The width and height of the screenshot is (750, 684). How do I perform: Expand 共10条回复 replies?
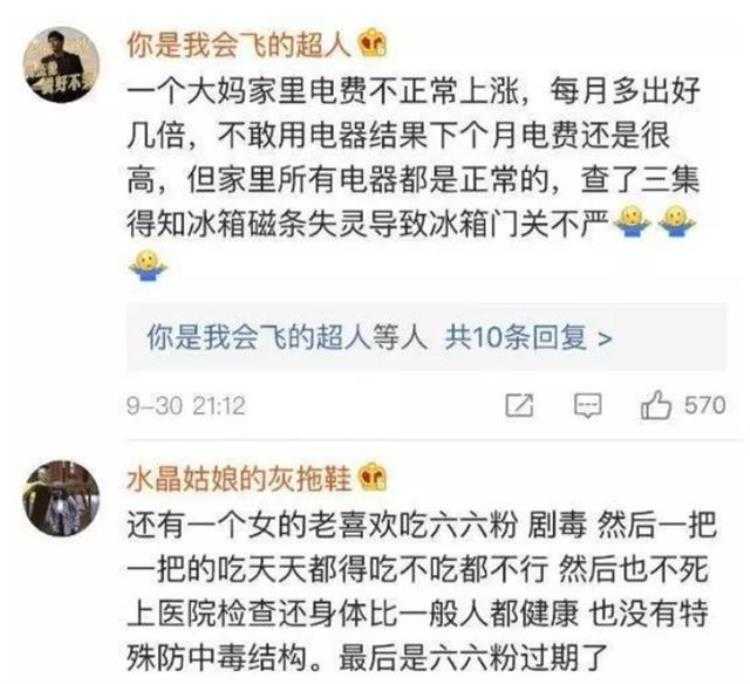[516, 337]
